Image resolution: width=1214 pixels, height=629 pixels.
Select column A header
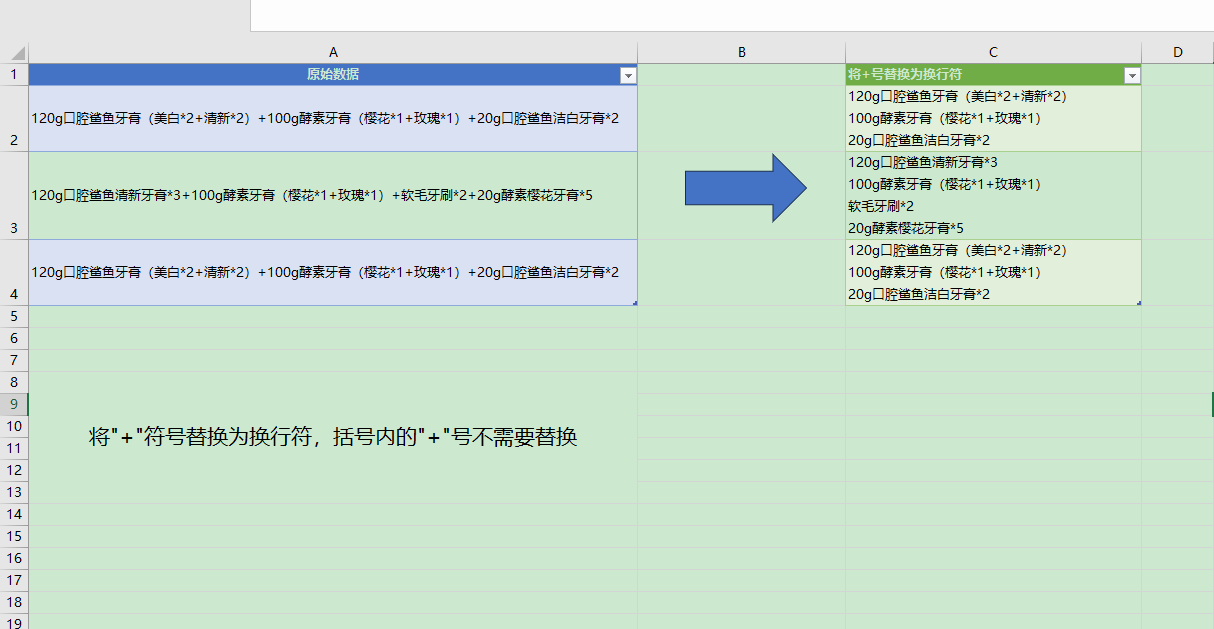334,51
